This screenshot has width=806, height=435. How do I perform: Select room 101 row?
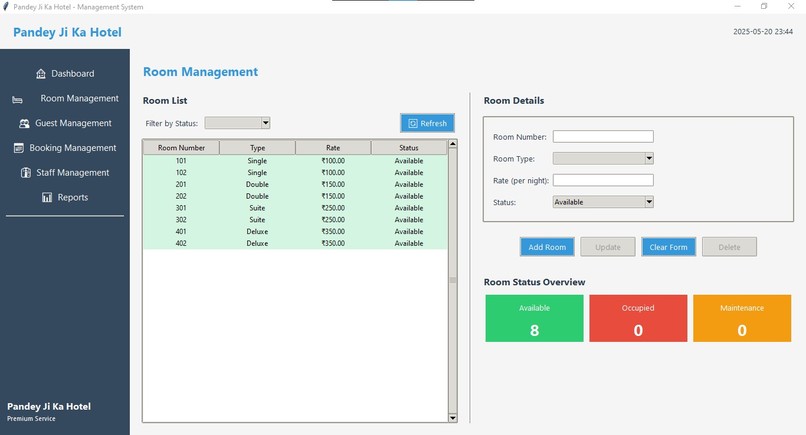pos(295,161)
